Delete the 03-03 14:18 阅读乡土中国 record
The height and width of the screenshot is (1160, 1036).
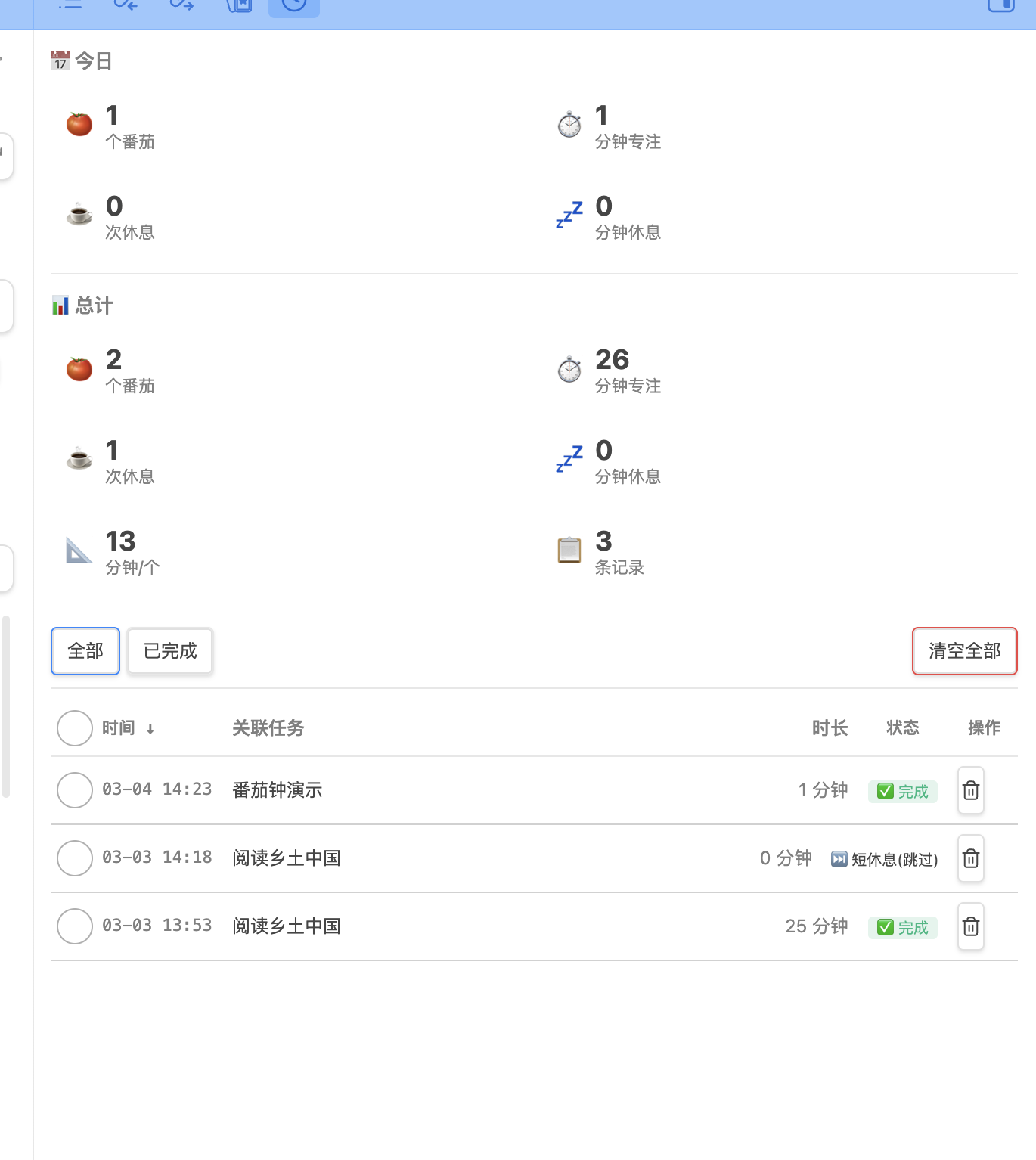coord(970,858)
